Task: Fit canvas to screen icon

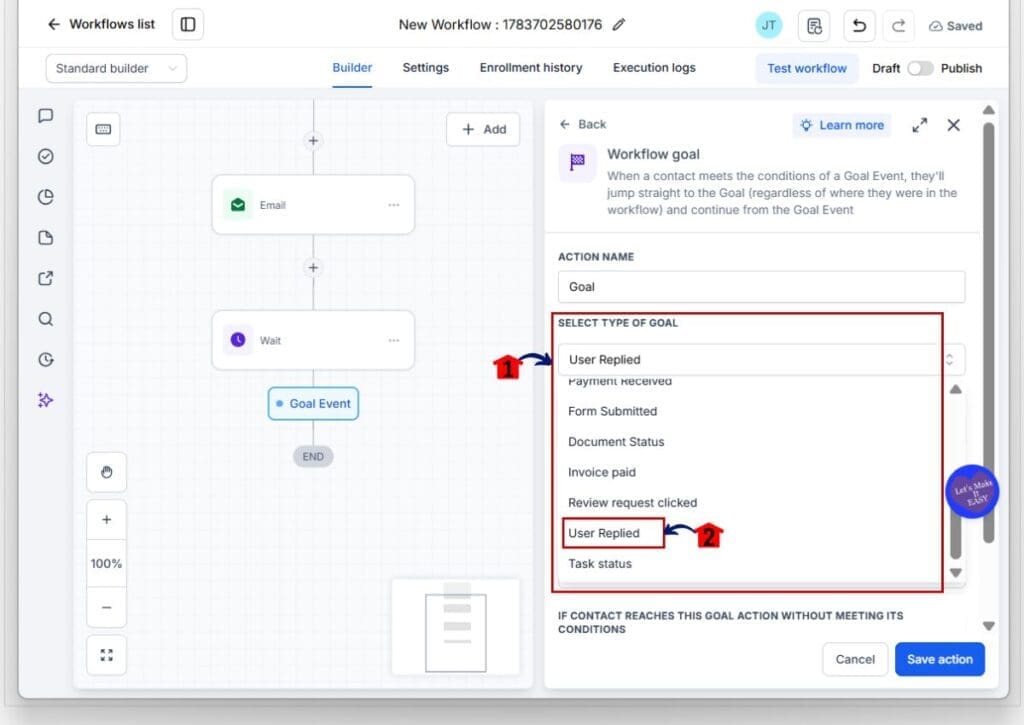Action: tap(106, 655)
